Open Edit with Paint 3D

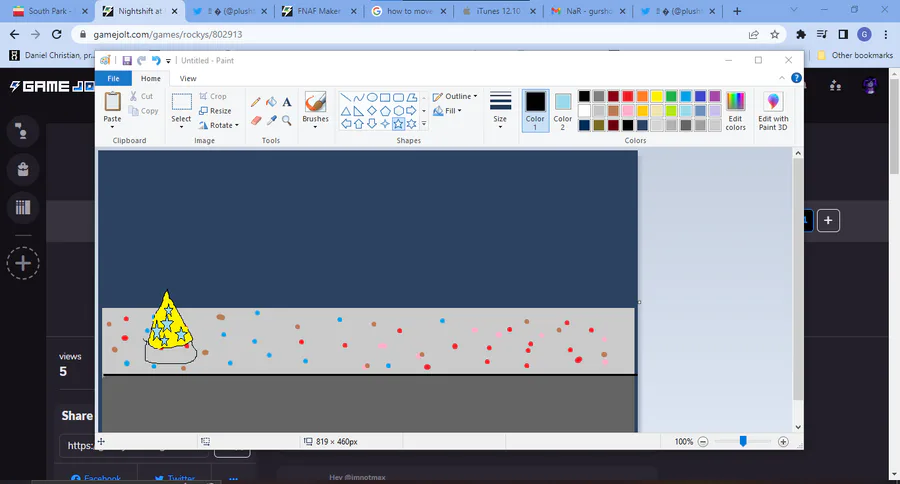click(773, 111)
